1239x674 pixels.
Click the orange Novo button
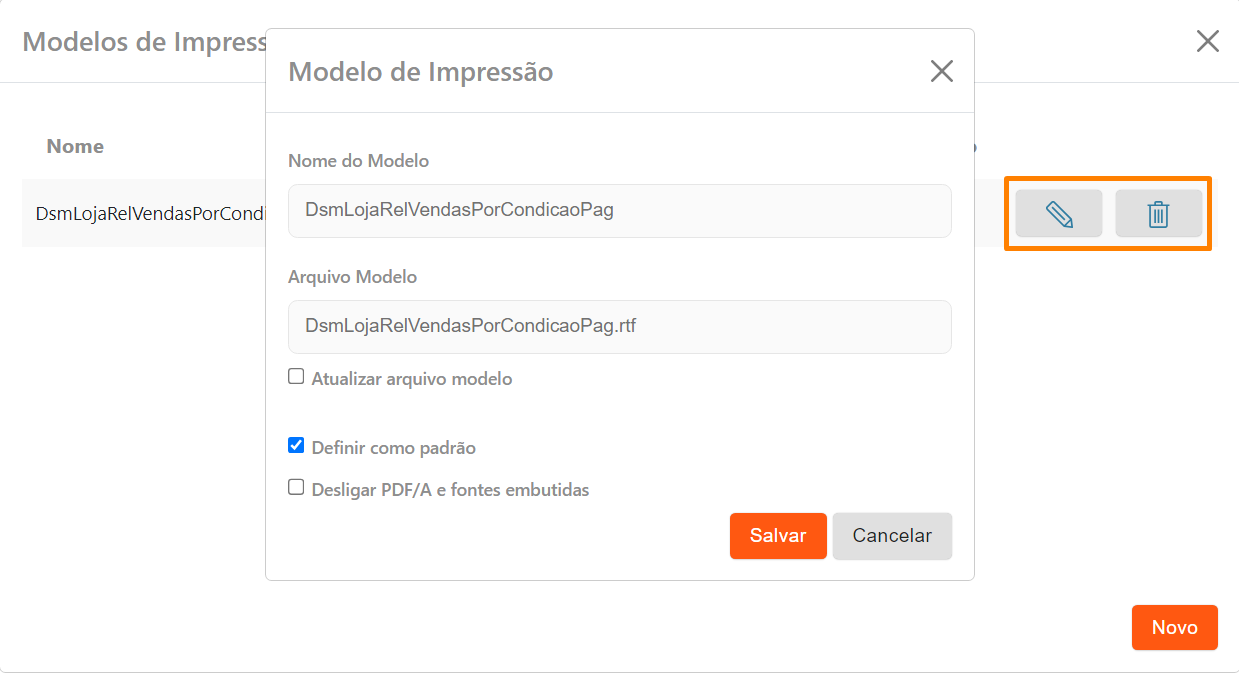pos(1174,627)
